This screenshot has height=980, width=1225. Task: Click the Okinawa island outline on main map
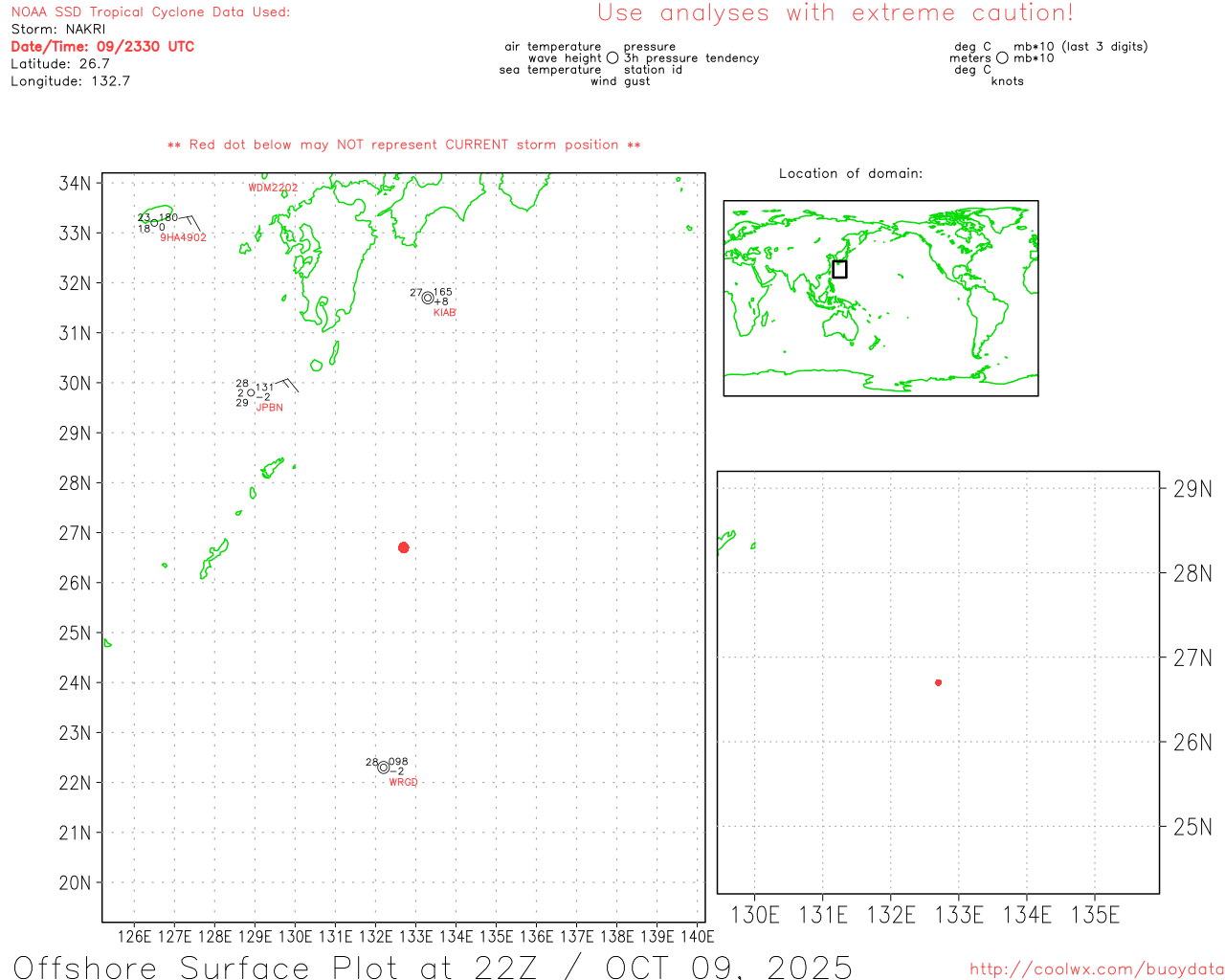point(214,558)
